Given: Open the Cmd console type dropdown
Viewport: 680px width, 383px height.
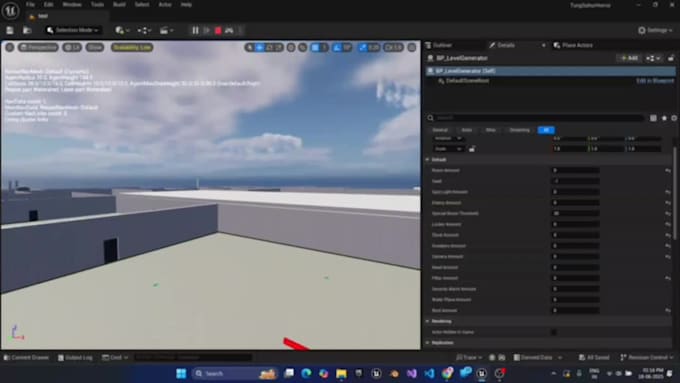Looking at the screenshot, I should point(115,357).
